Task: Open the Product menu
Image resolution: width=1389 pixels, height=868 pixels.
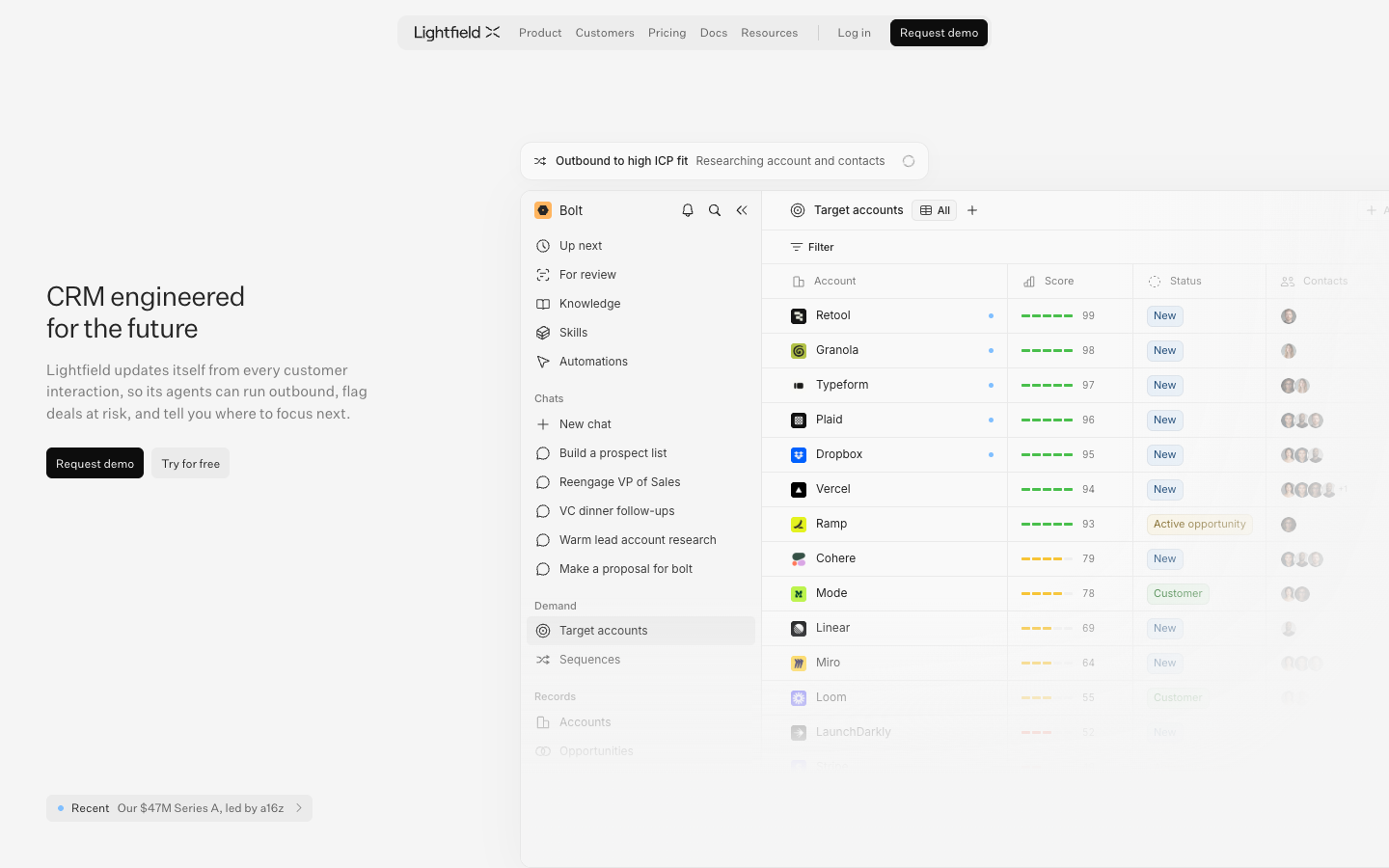Action: tap(540, 33)
